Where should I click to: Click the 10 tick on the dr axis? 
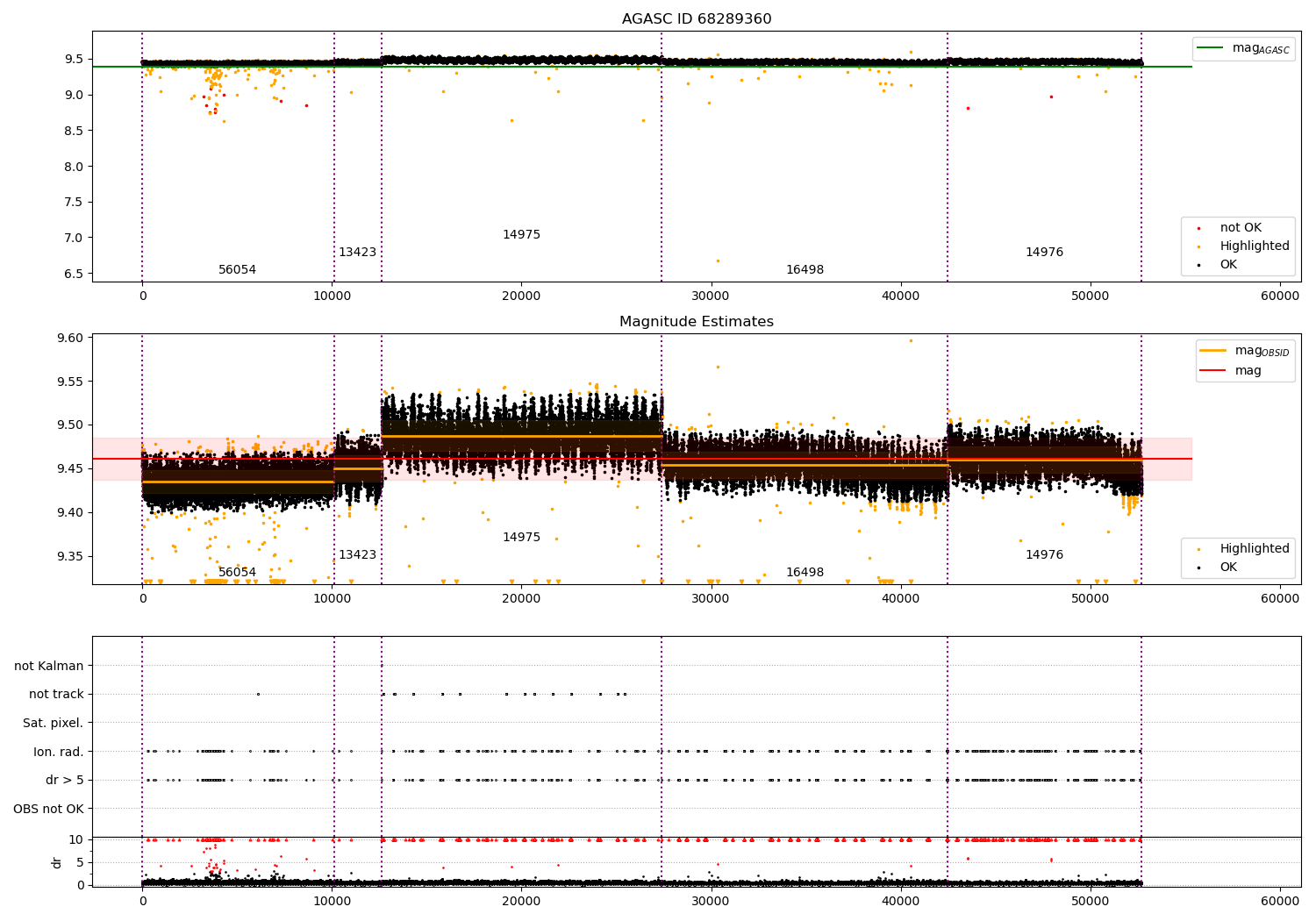click(x=77, y=840)
